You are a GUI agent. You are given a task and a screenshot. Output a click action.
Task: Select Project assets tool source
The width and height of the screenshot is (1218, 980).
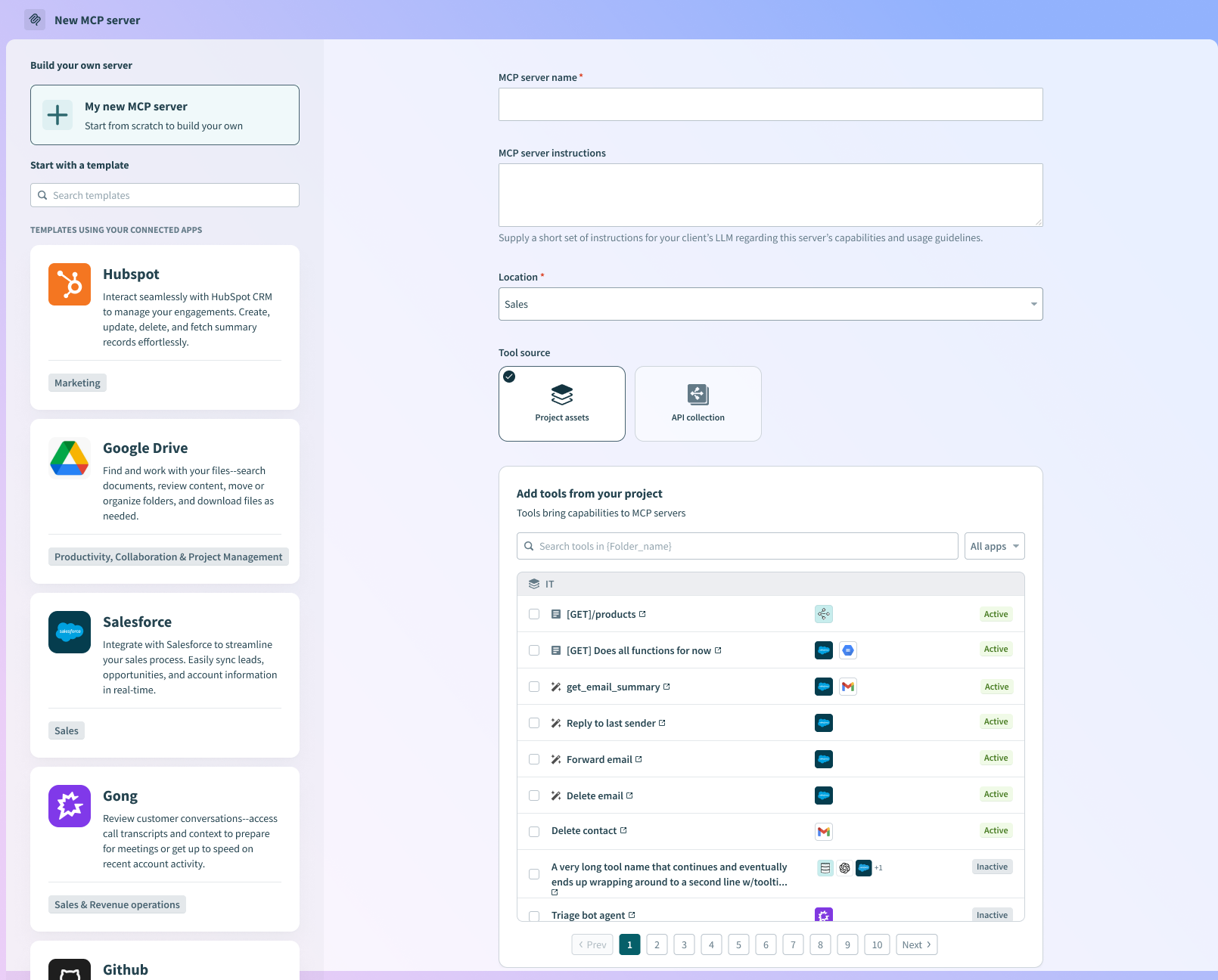tap(561, 404)
